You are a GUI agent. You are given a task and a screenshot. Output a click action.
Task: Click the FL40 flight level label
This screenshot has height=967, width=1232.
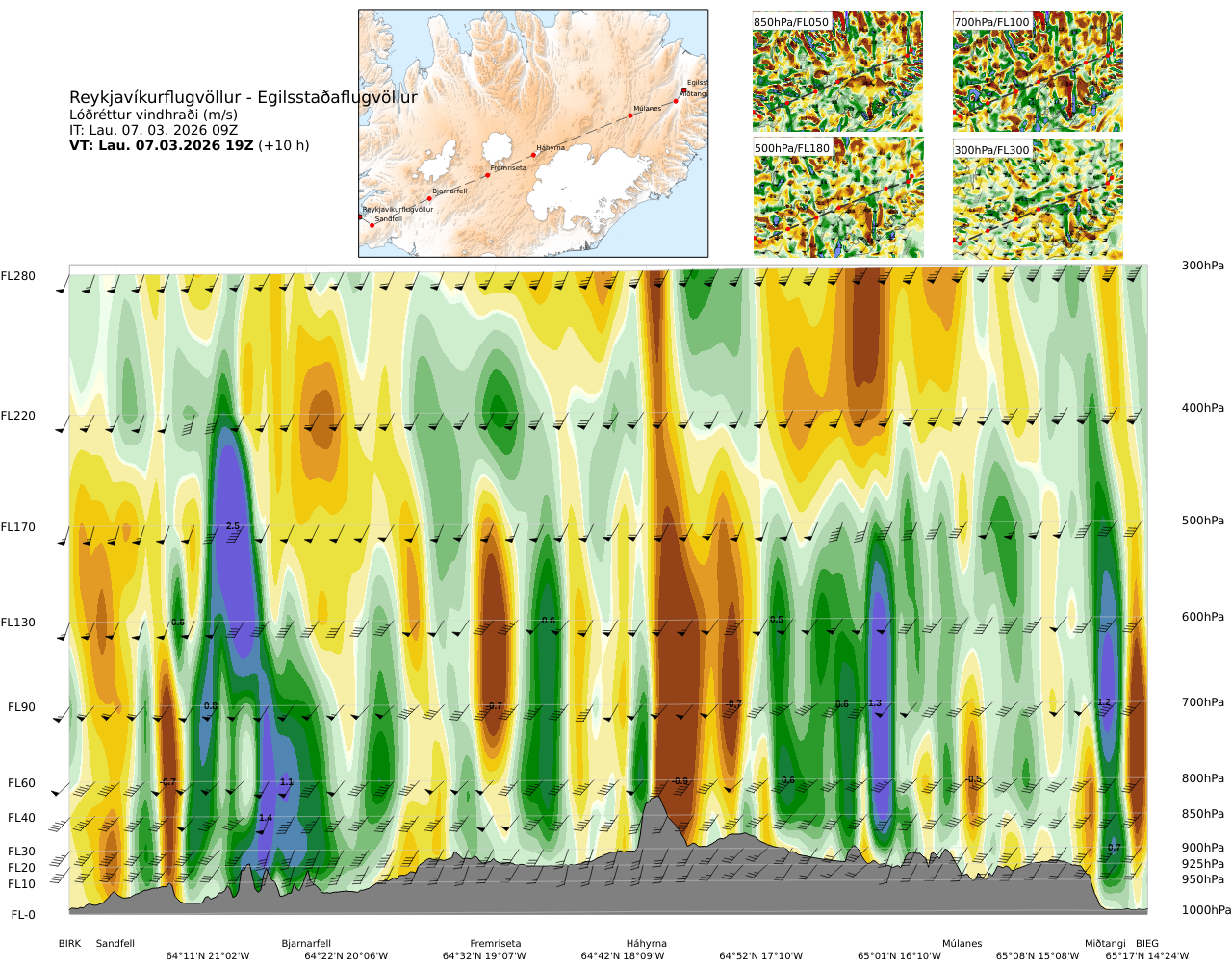21,819
